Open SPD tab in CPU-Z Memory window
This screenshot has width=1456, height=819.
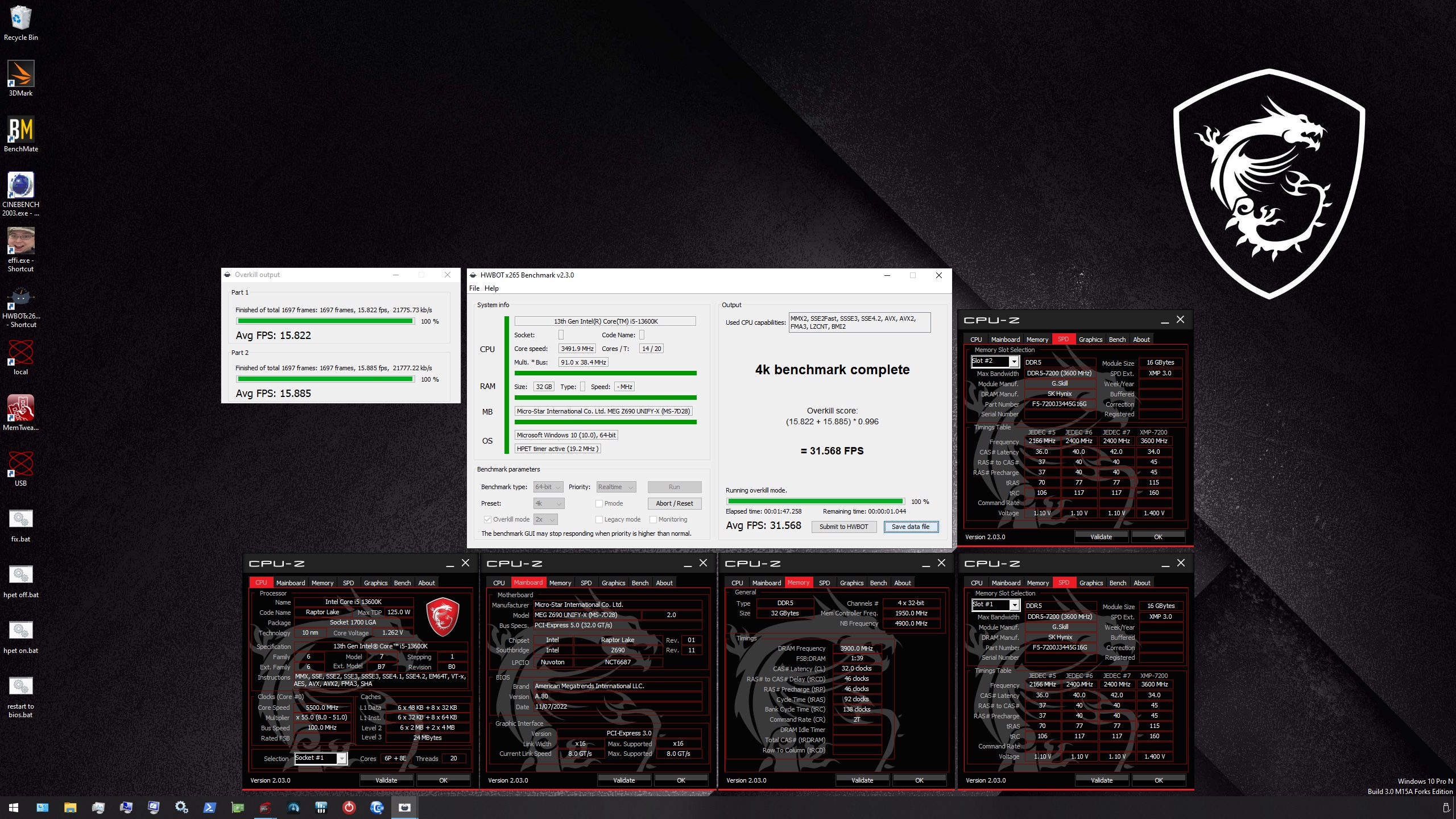[824, 583]
